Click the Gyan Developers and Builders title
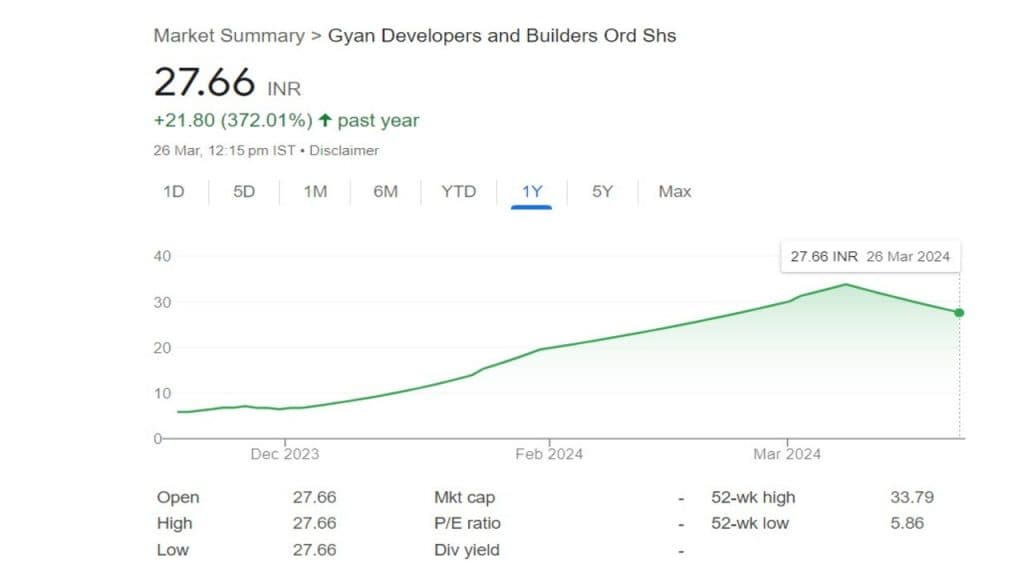1024x576 pixels. click(x=502, y=36)
